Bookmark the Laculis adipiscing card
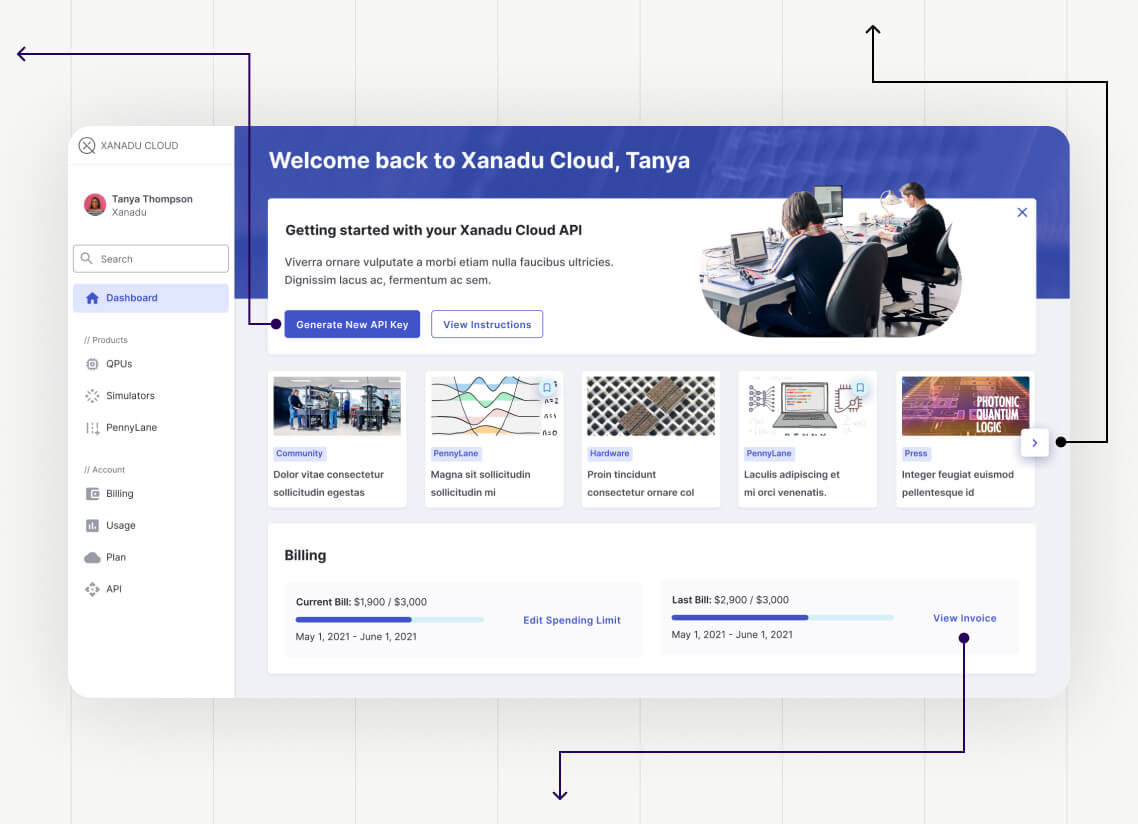The width and height of the screenshot is (1138, 824). point(860,388)
